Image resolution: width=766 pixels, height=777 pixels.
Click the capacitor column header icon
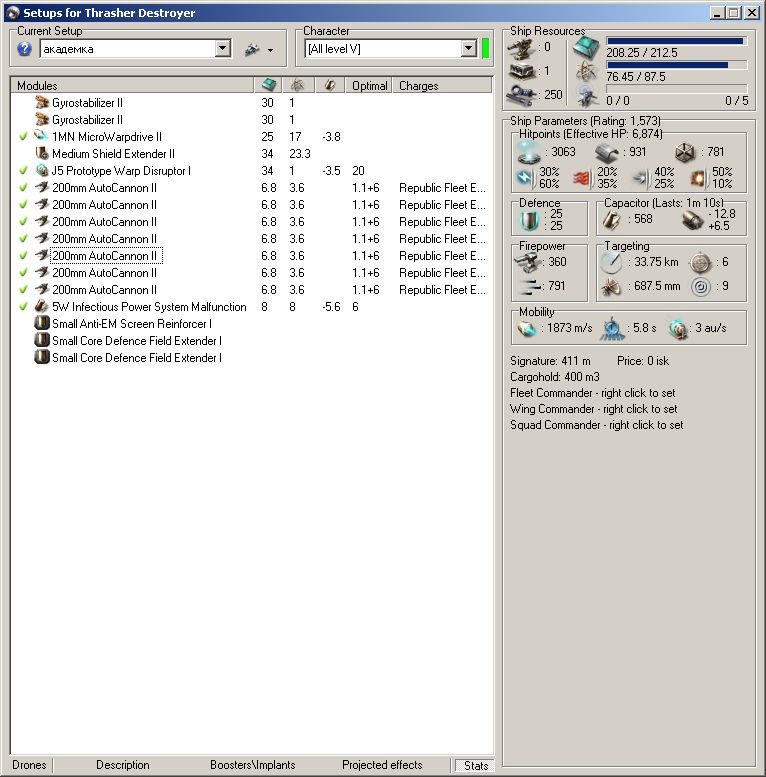click(x=329, y=85)
